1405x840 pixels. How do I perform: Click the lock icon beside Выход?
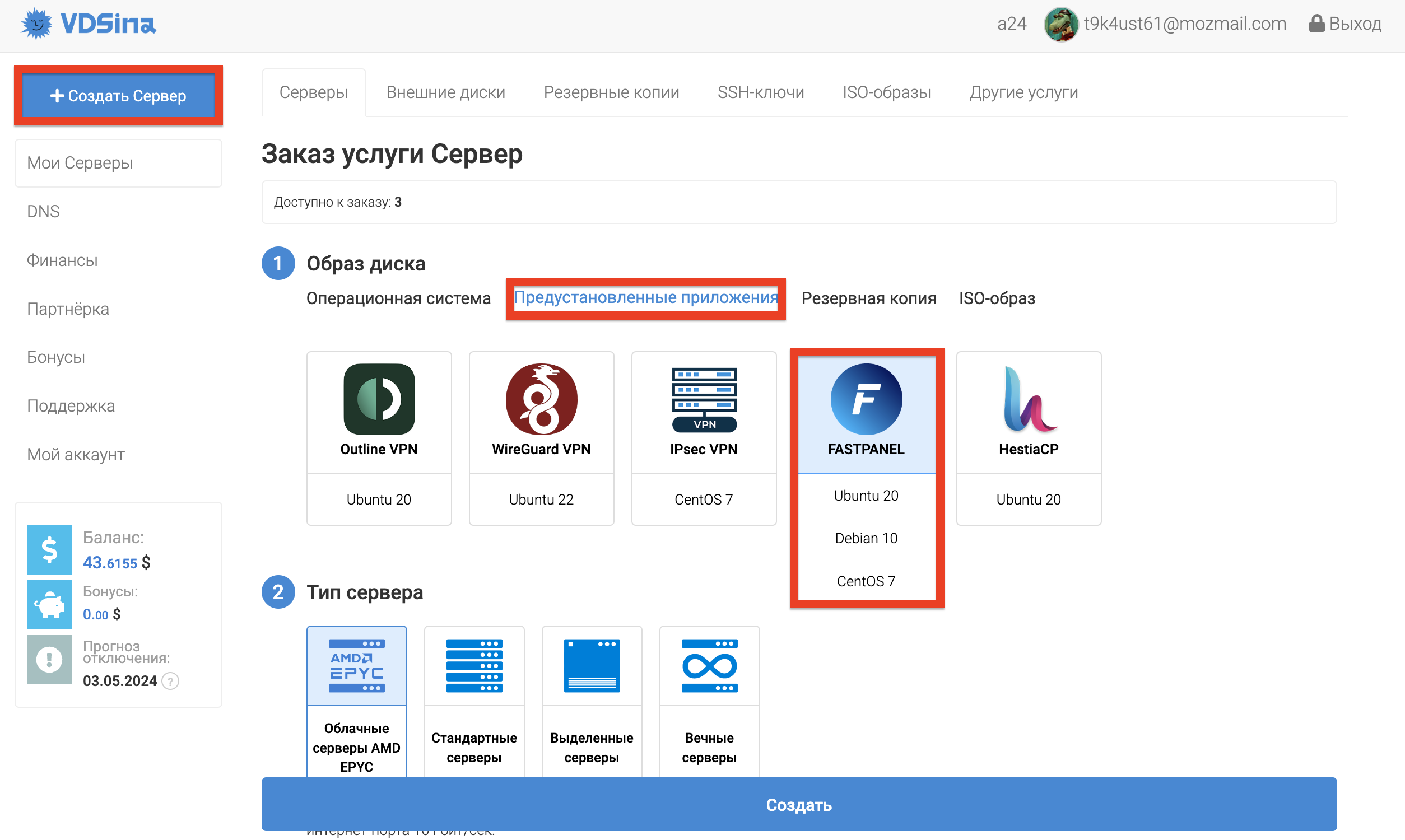point(1316,23)
